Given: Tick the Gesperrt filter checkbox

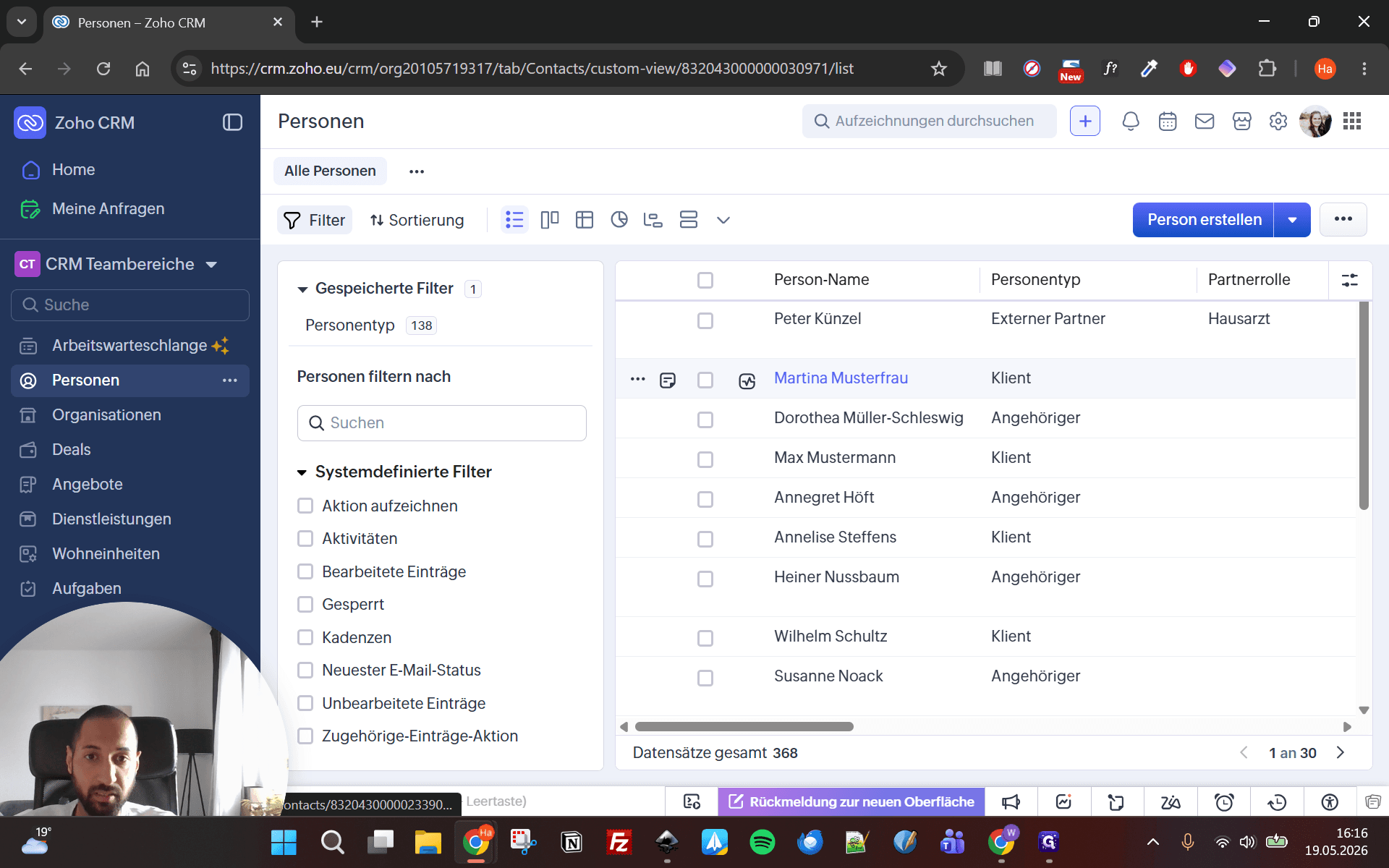Looking at the screenshot, I should [305, 604].
